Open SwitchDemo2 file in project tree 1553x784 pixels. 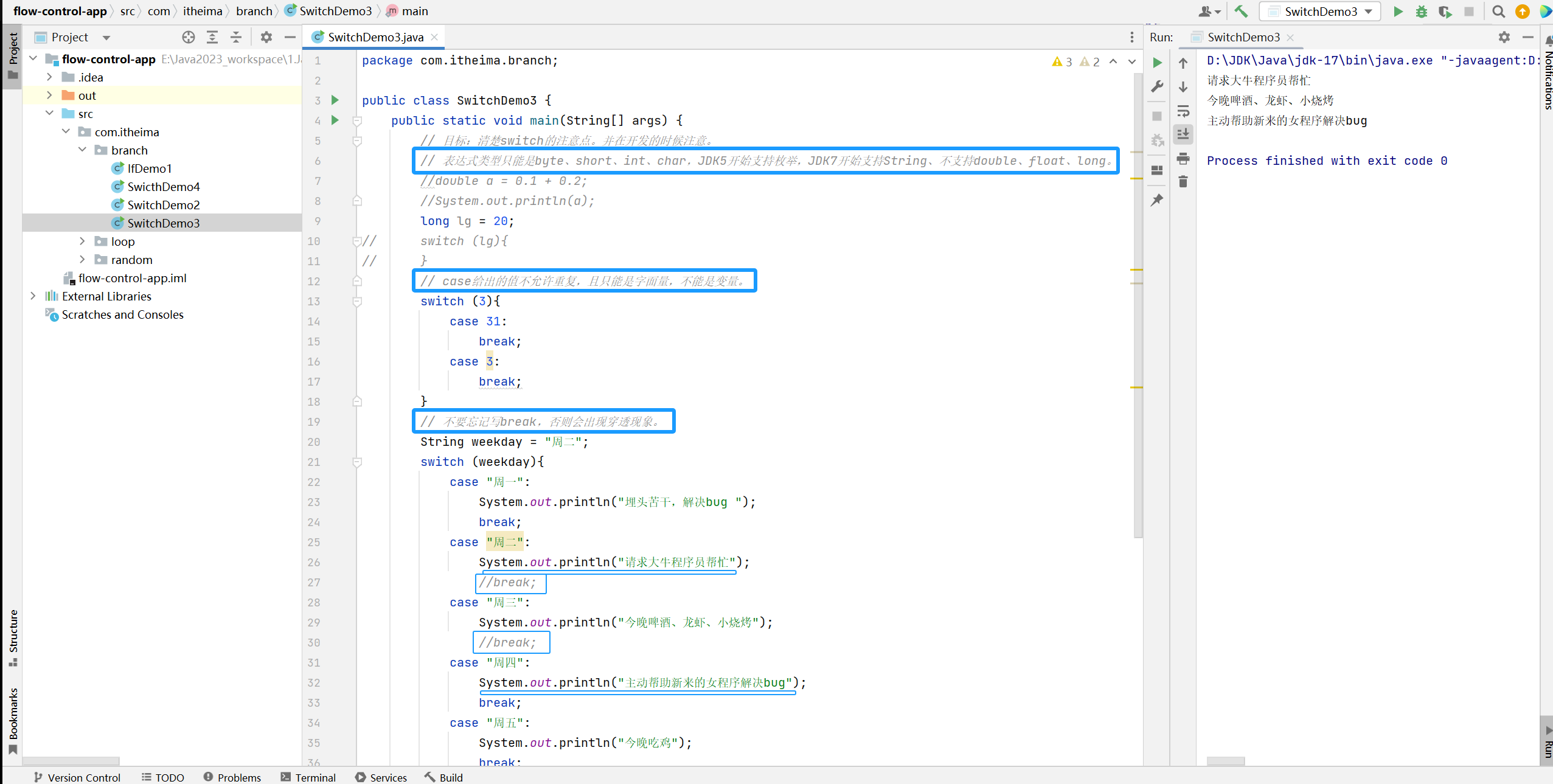tap(163, 205)
